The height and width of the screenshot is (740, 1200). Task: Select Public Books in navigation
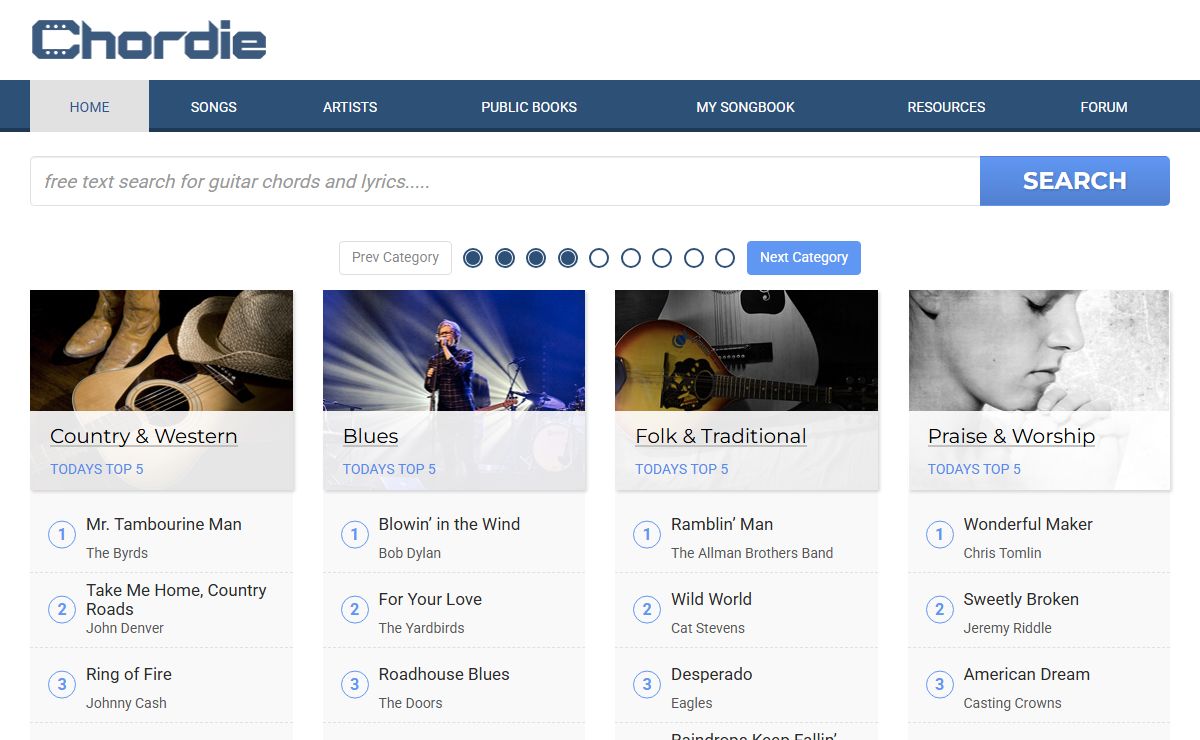click(529, 106)
